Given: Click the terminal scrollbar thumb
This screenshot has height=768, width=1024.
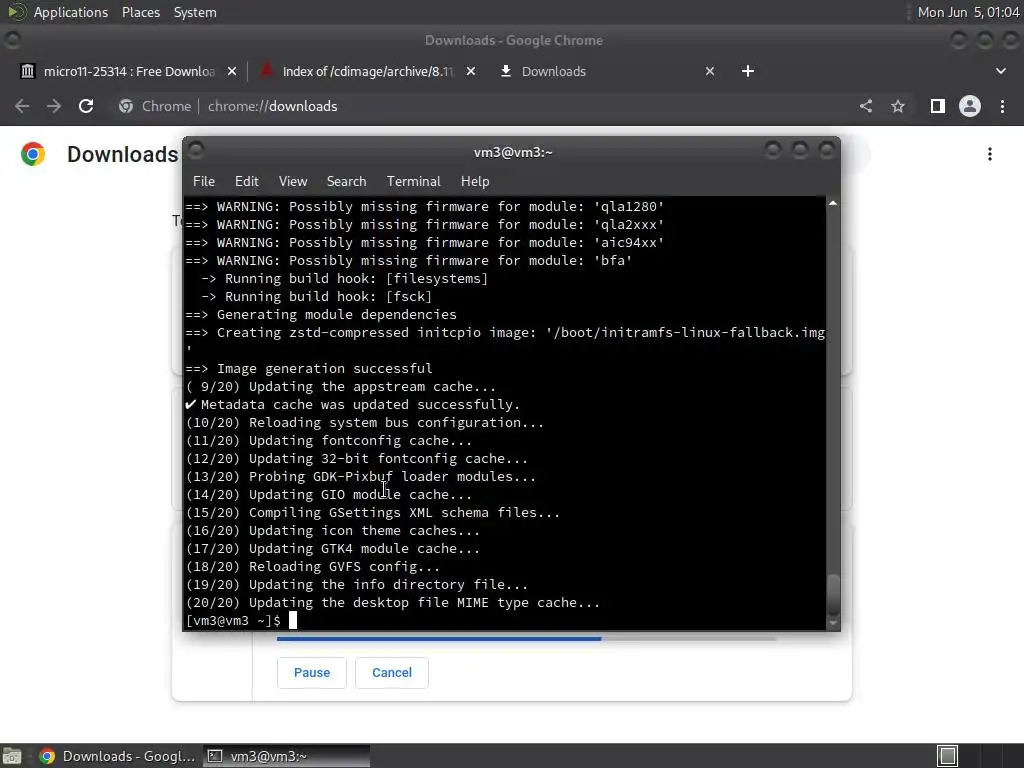Looking at the screenshot, I should point(833,594).
